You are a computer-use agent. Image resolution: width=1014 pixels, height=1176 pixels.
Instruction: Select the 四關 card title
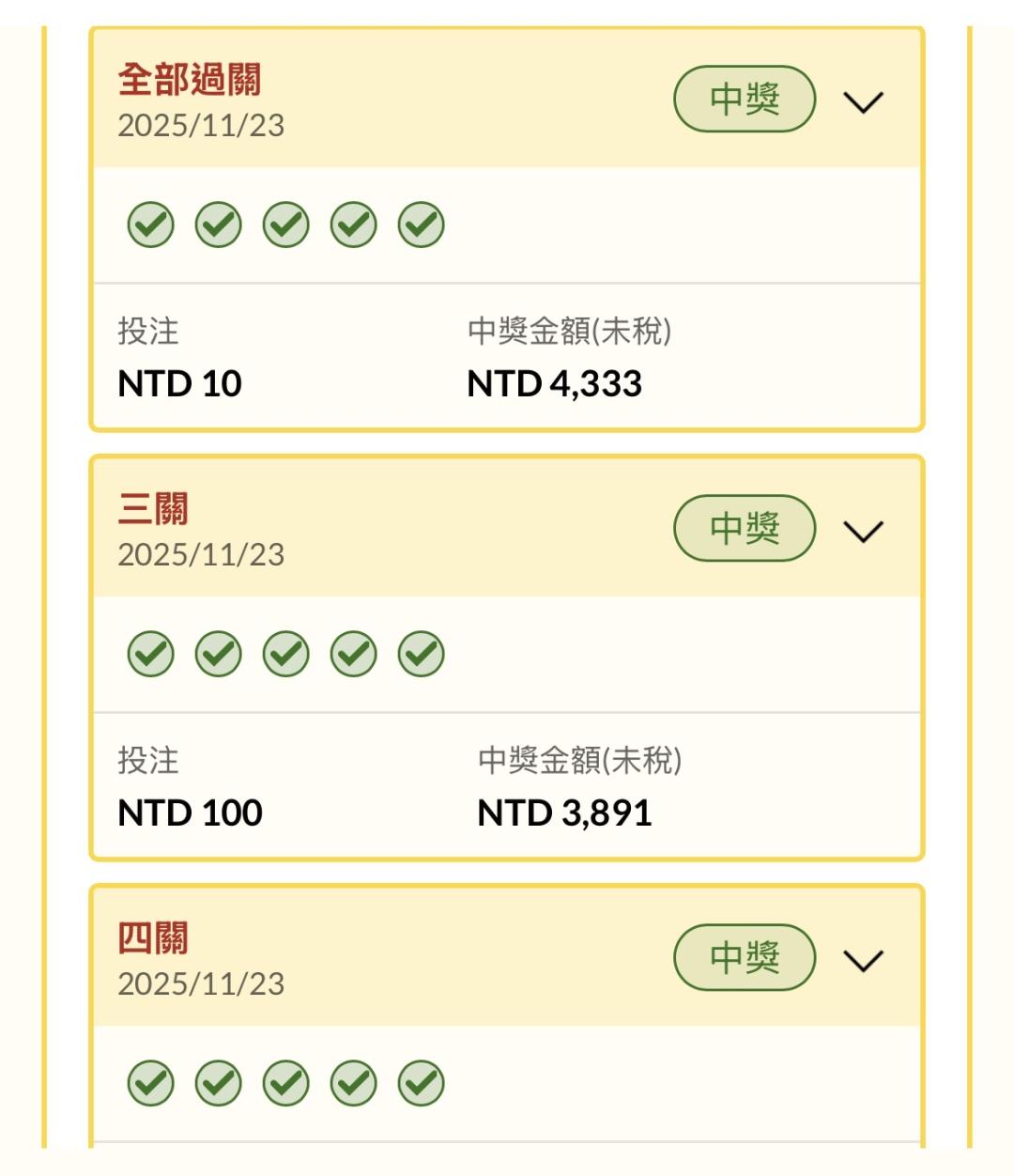coord(153,938)
